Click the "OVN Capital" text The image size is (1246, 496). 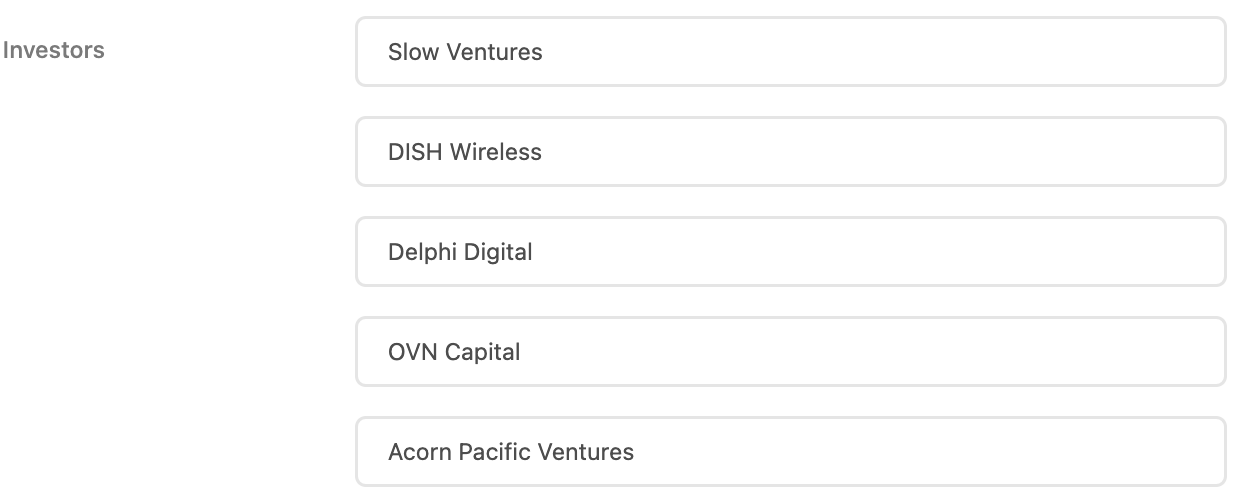point(454,352)
